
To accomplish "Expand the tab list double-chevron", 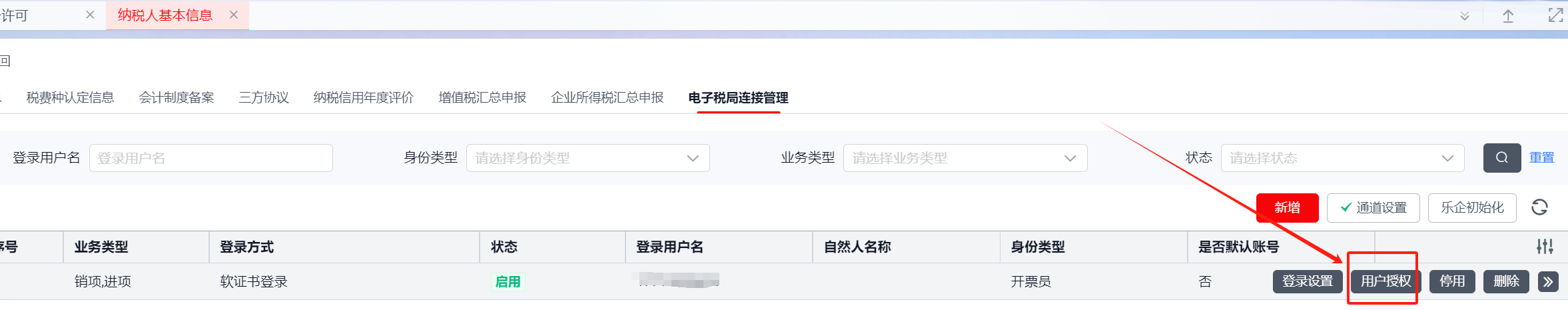I will (x=1464, y=15).
